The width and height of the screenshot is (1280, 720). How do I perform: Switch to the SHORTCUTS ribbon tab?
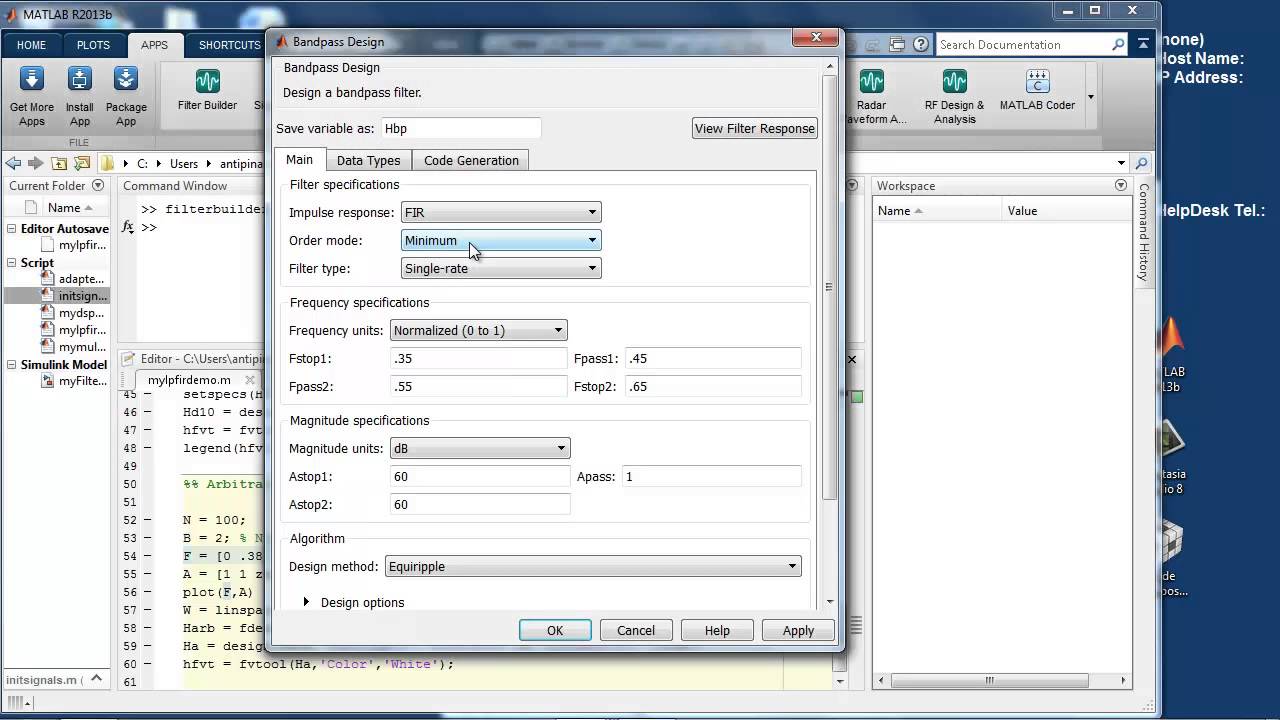(x=229, y=45)
